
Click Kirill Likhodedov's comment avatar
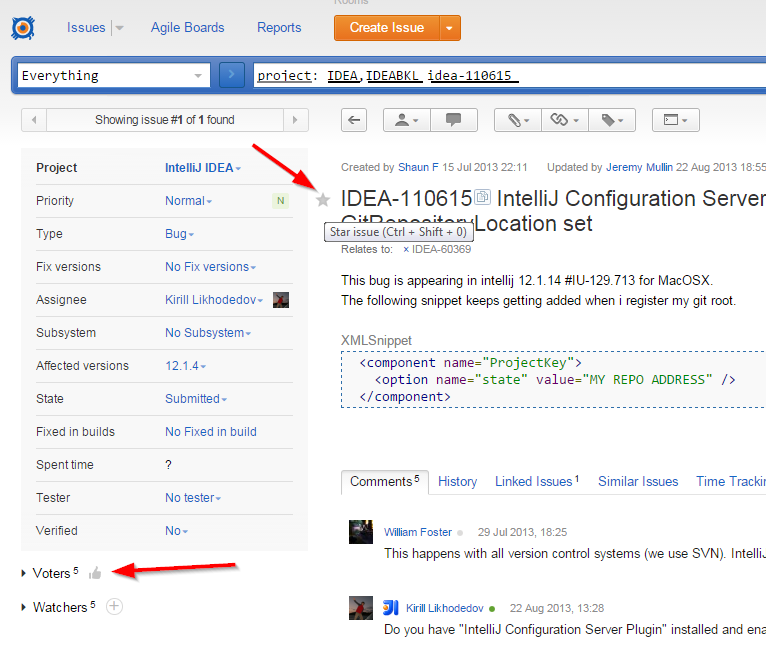(361, 608)
